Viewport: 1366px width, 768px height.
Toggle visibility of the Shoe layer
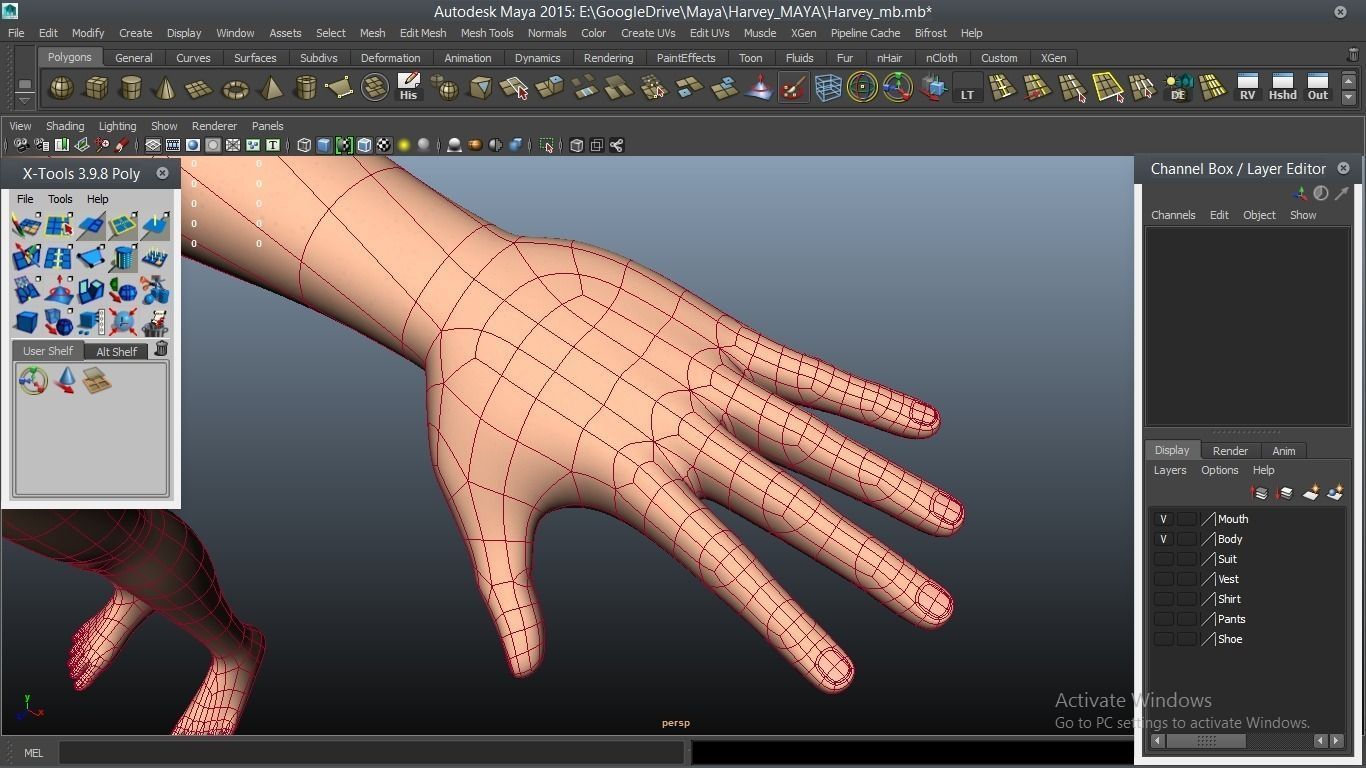[1163, 639]
